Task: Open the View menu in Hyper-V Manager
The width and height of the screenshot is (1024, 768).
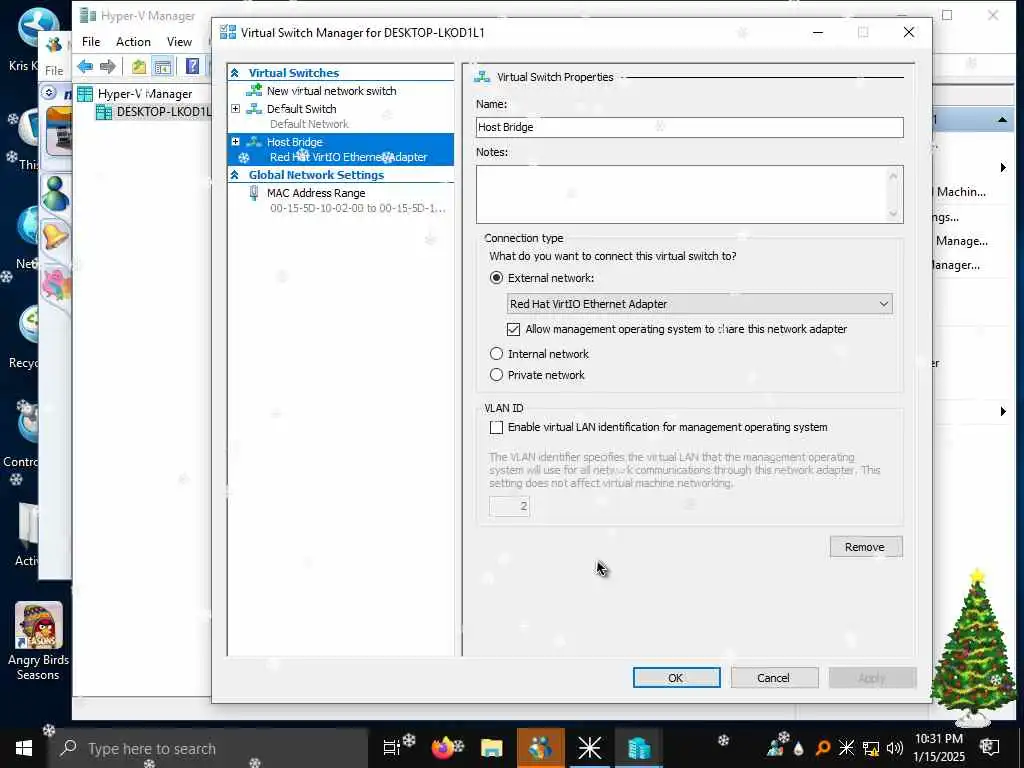Action: 179,42
